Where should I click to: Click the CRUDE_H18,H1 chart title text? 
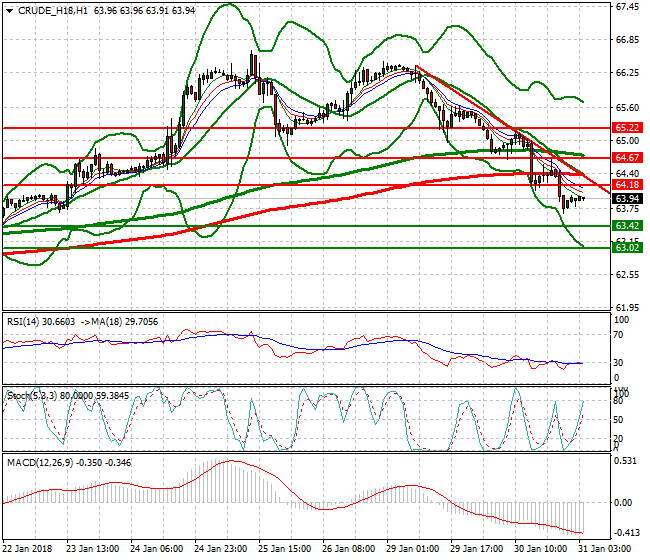click(53, 11)
